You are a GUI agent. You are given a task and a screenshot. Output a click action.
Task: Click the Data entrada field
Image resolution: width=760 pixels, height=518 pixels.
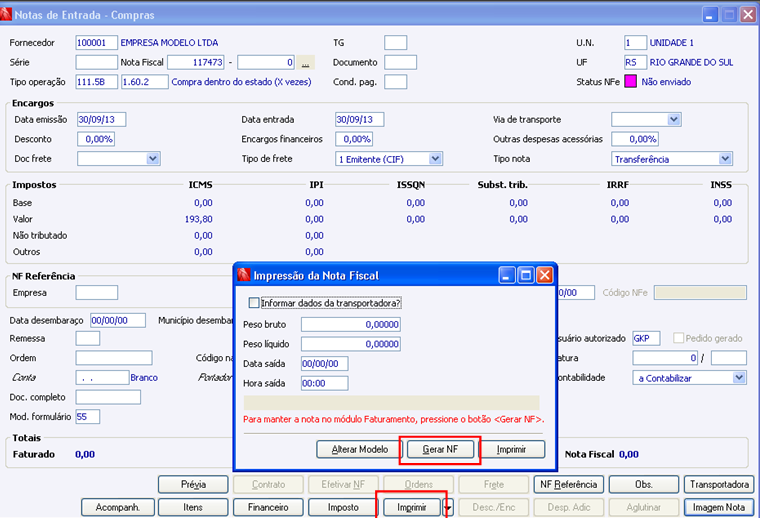tap(359, 119)
